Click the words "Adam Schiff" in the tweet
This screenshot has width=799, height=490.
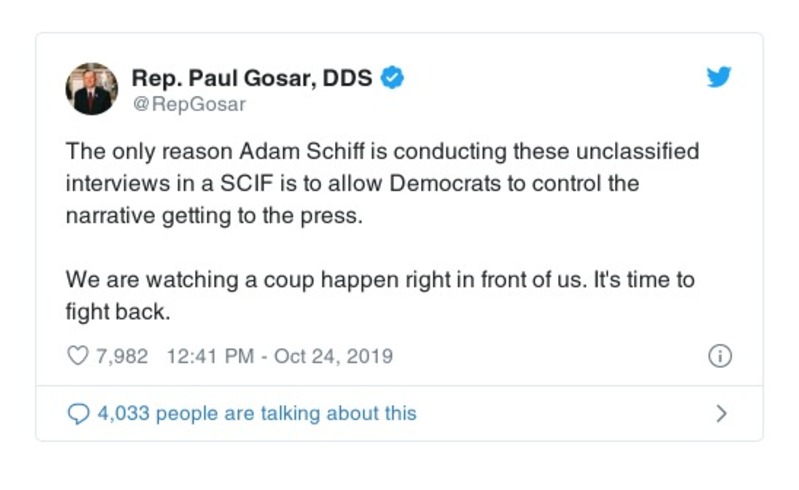click(289, 153)
